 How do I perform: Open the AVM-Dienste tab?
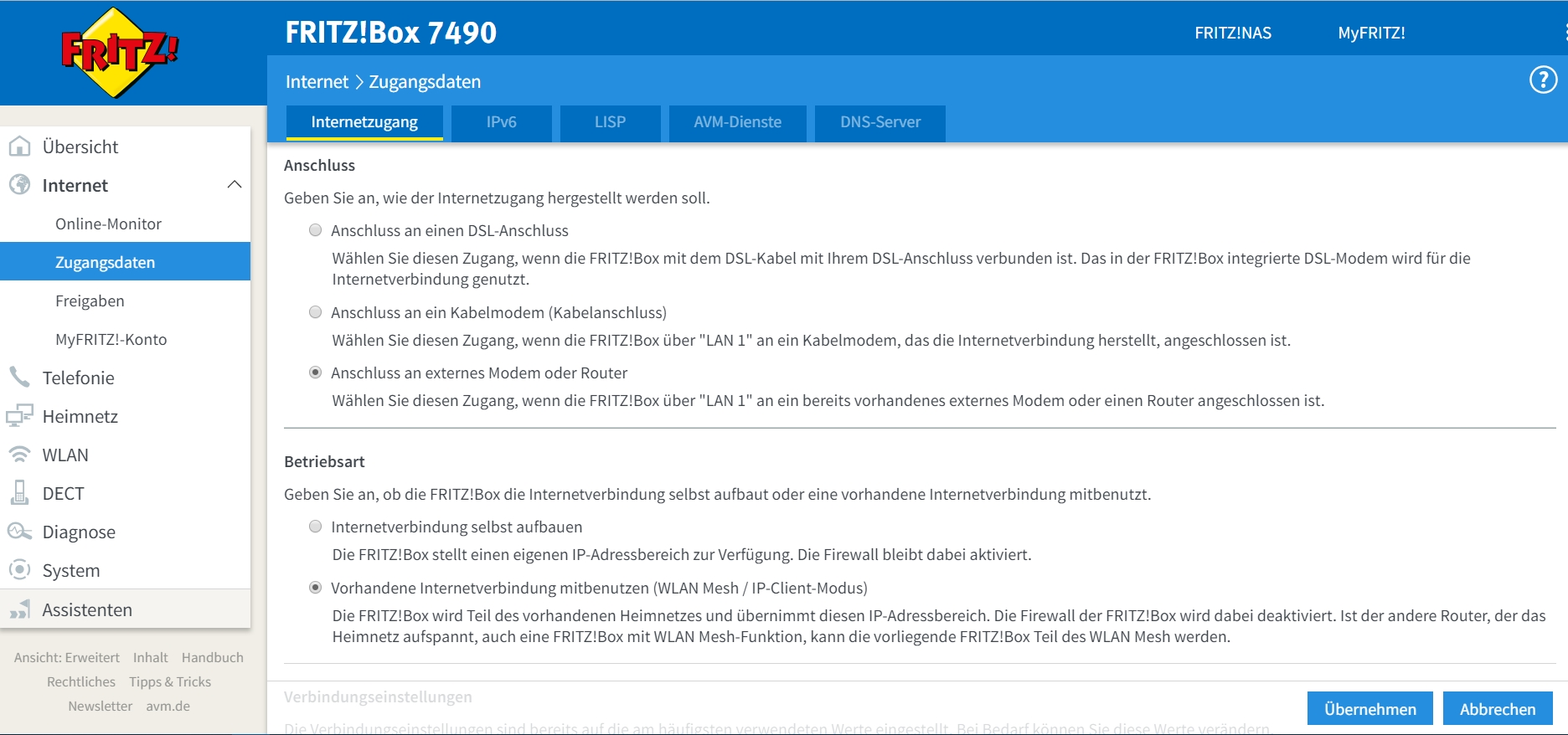pyautogui.click(x=738, y=122)
